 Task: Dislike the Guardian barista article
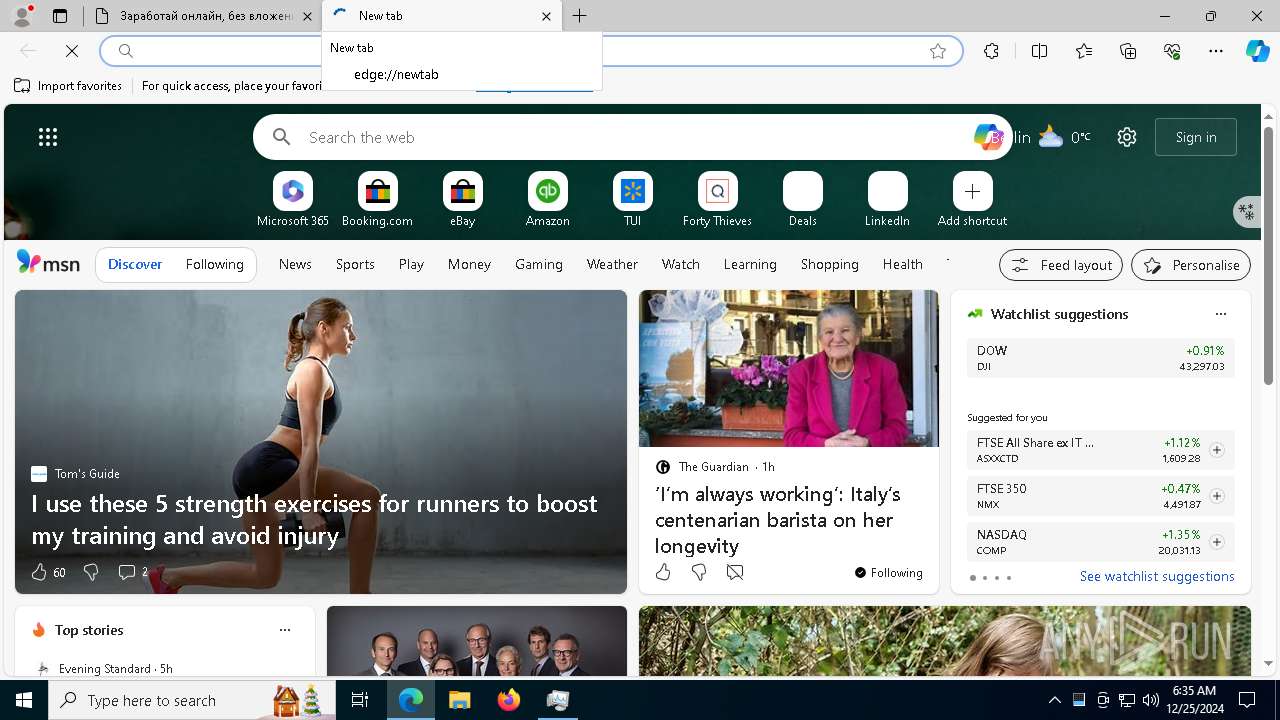tap(699, 572)
